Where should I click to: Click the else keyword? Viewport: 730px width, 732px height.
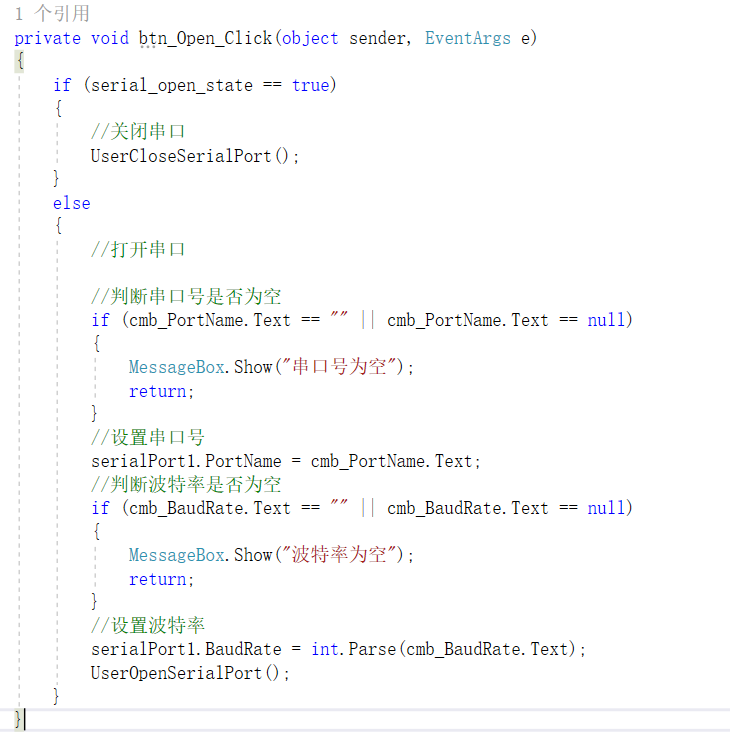tap(71, 203)
